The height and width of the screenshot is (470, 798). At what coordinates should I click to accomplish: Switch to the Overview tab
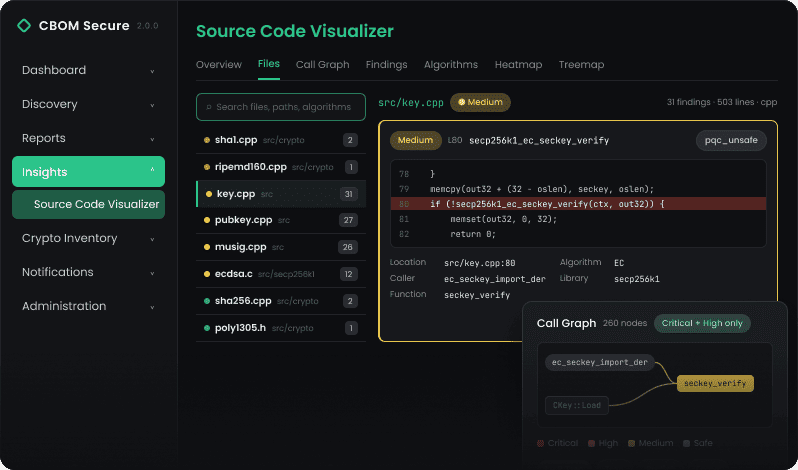[219, 65]
